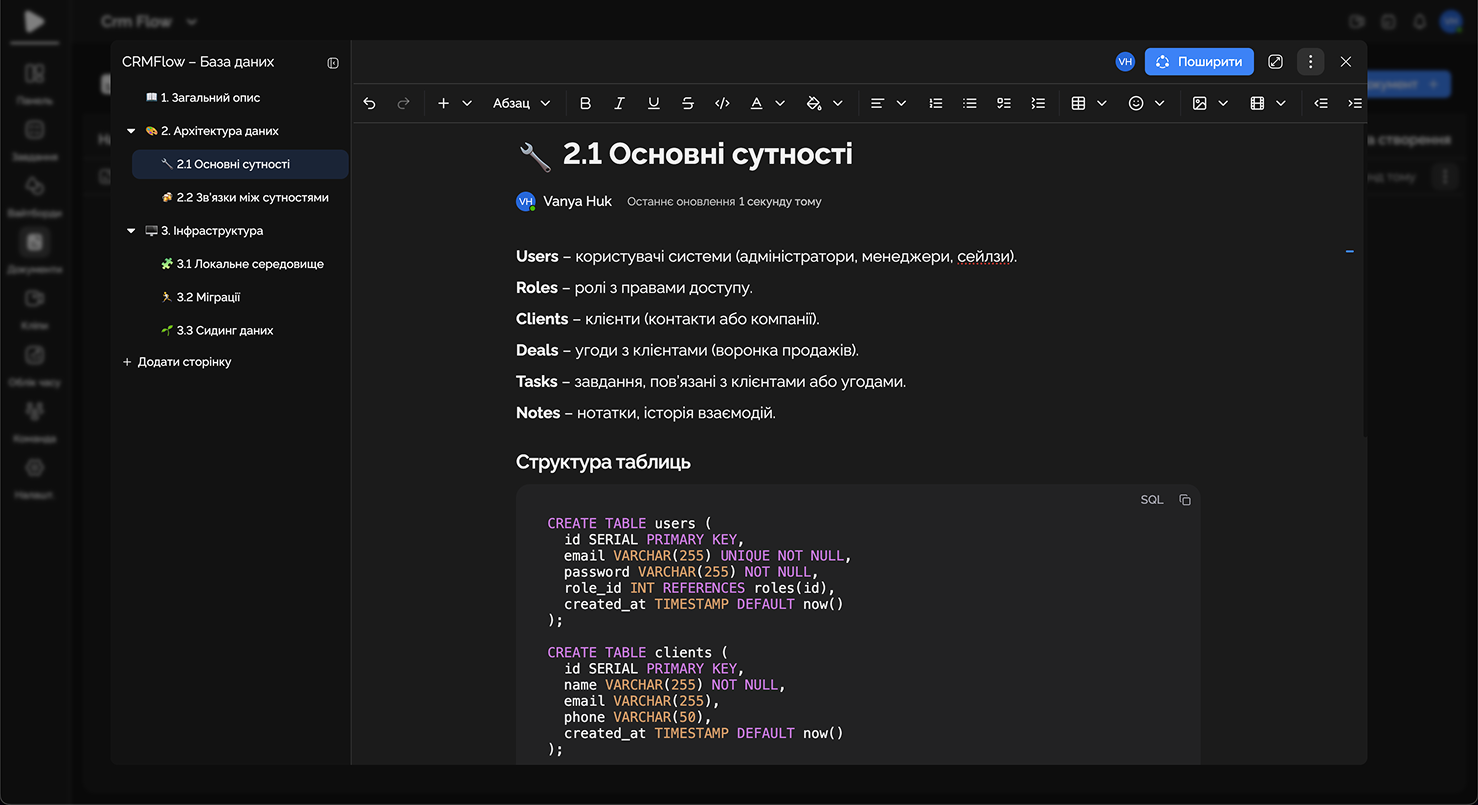Collapse the 2. Архітектура даних section
This screenshot has height=805, width=1478.
[x=131, y=131]
